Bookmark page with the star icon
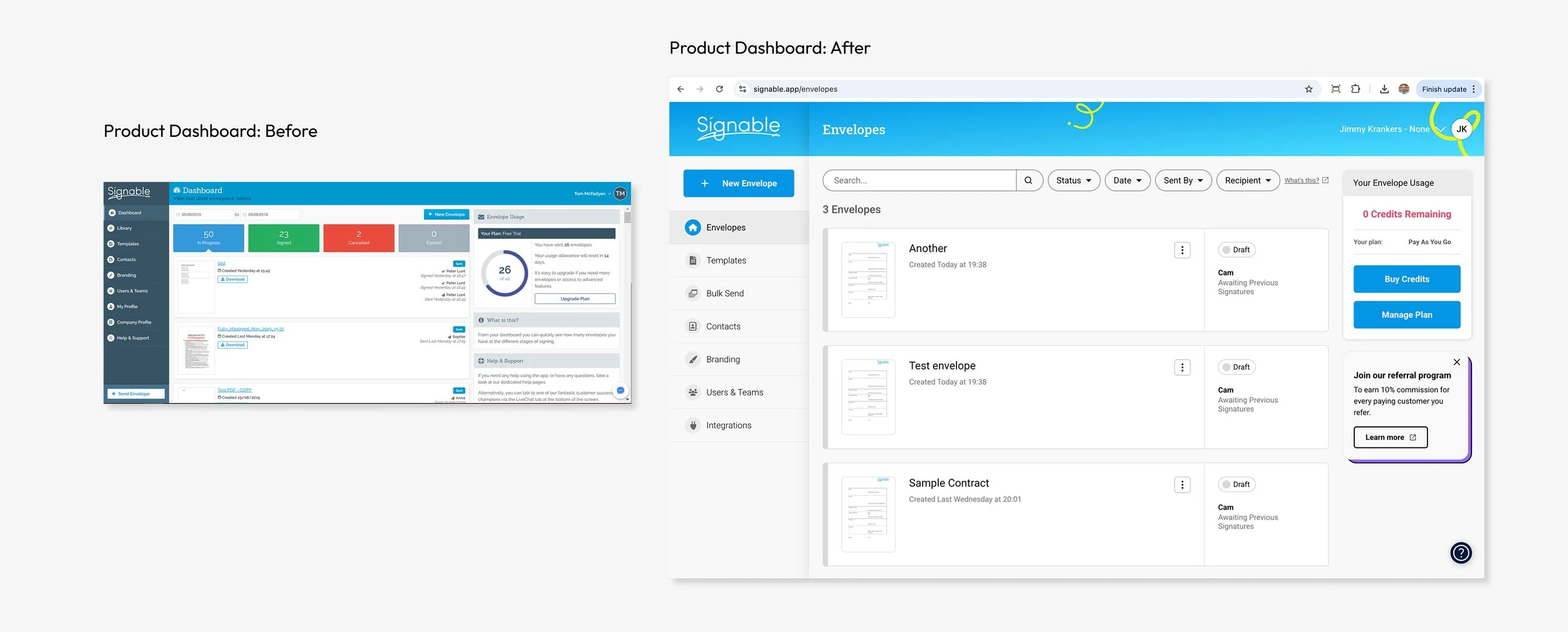The height and width of the screenshot is (632, 1568). pos(1309,89)
